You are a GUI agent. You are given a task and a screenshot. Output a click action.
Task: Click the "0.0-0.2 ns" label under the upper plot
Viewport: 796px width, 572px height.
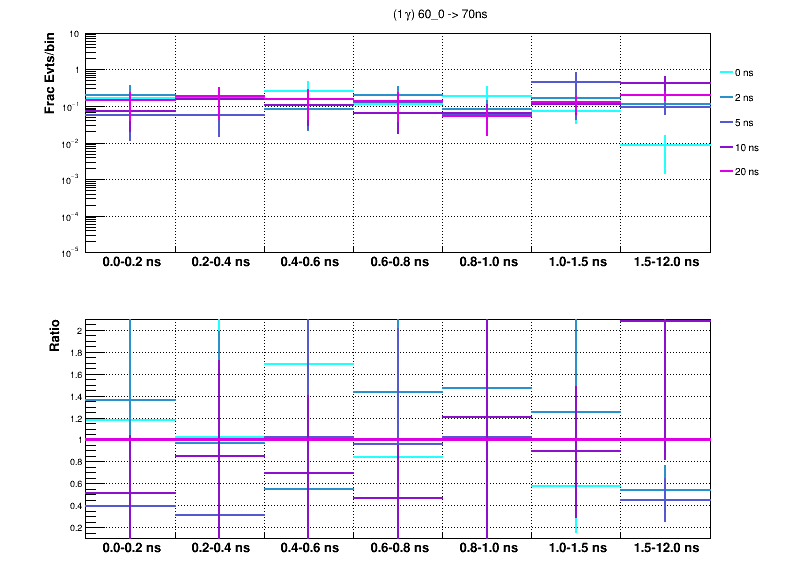(131, 263)
